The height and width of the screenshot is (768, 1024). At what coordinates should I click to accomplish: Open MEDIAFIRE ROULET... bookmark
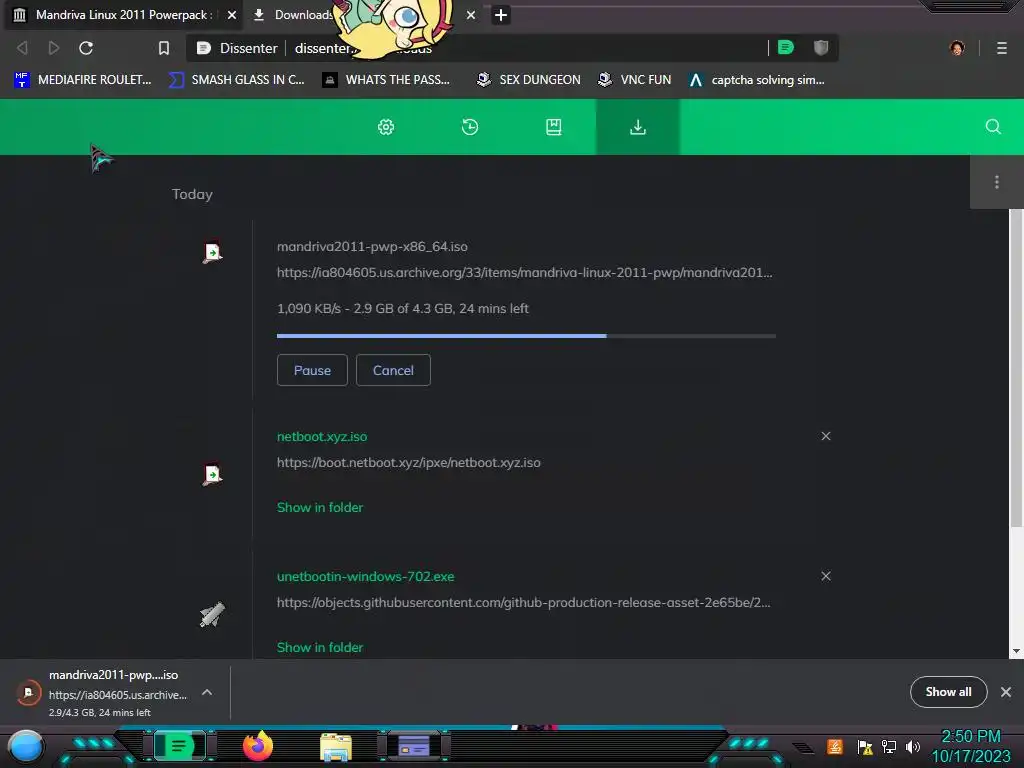(83, 80)
